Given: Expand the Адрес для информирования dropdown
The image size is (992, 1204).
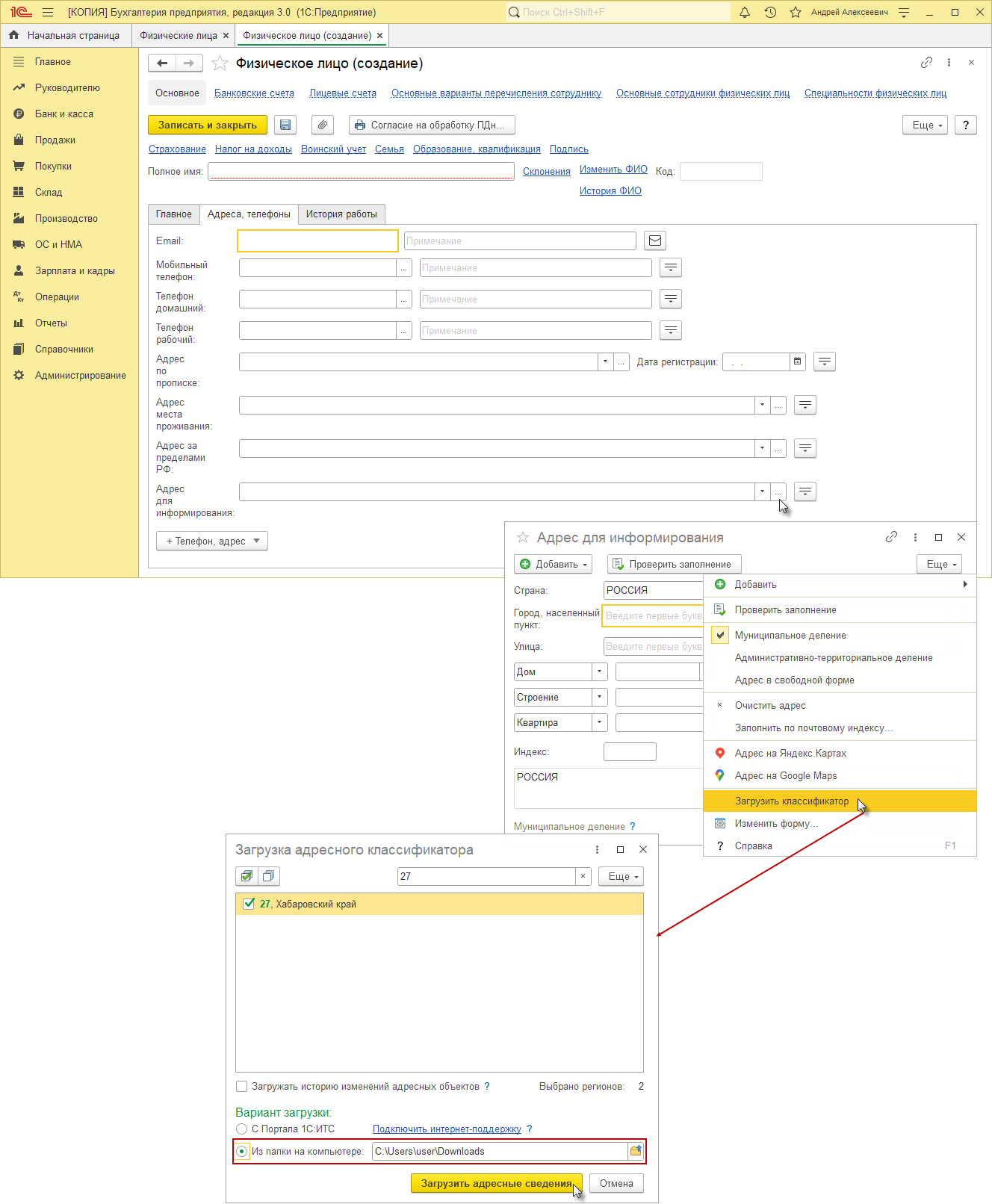Looking at the screenshot, I should click(x=762, y=491).
